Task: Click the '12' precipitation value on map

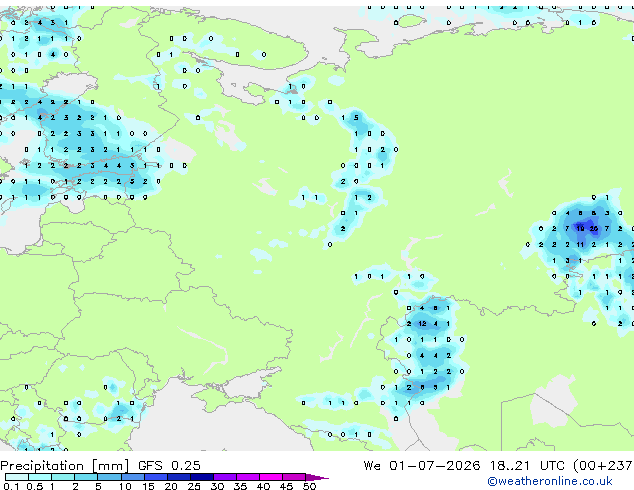Action: 422,324
